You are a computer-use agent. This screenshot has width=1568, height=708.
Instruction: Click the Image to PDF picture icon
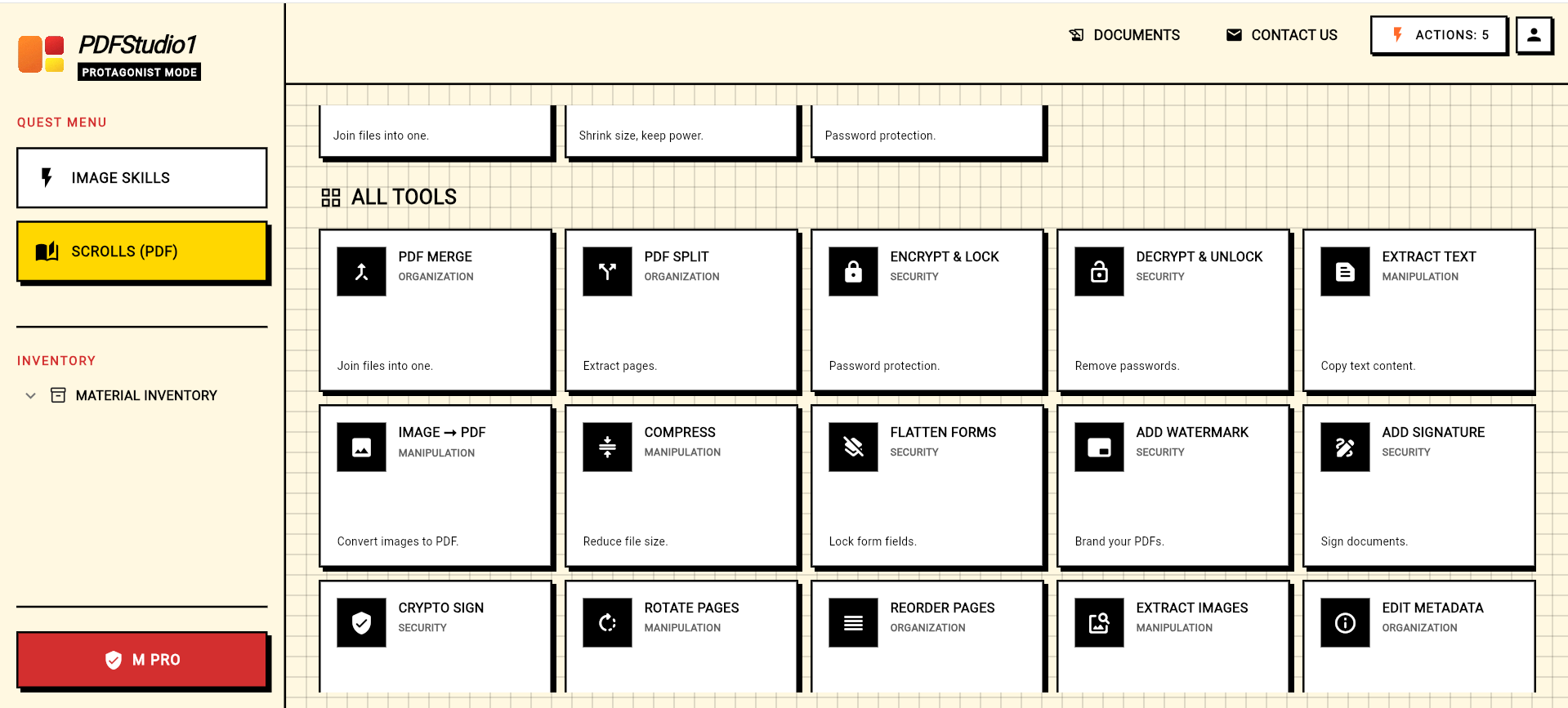tap(361, 447)
